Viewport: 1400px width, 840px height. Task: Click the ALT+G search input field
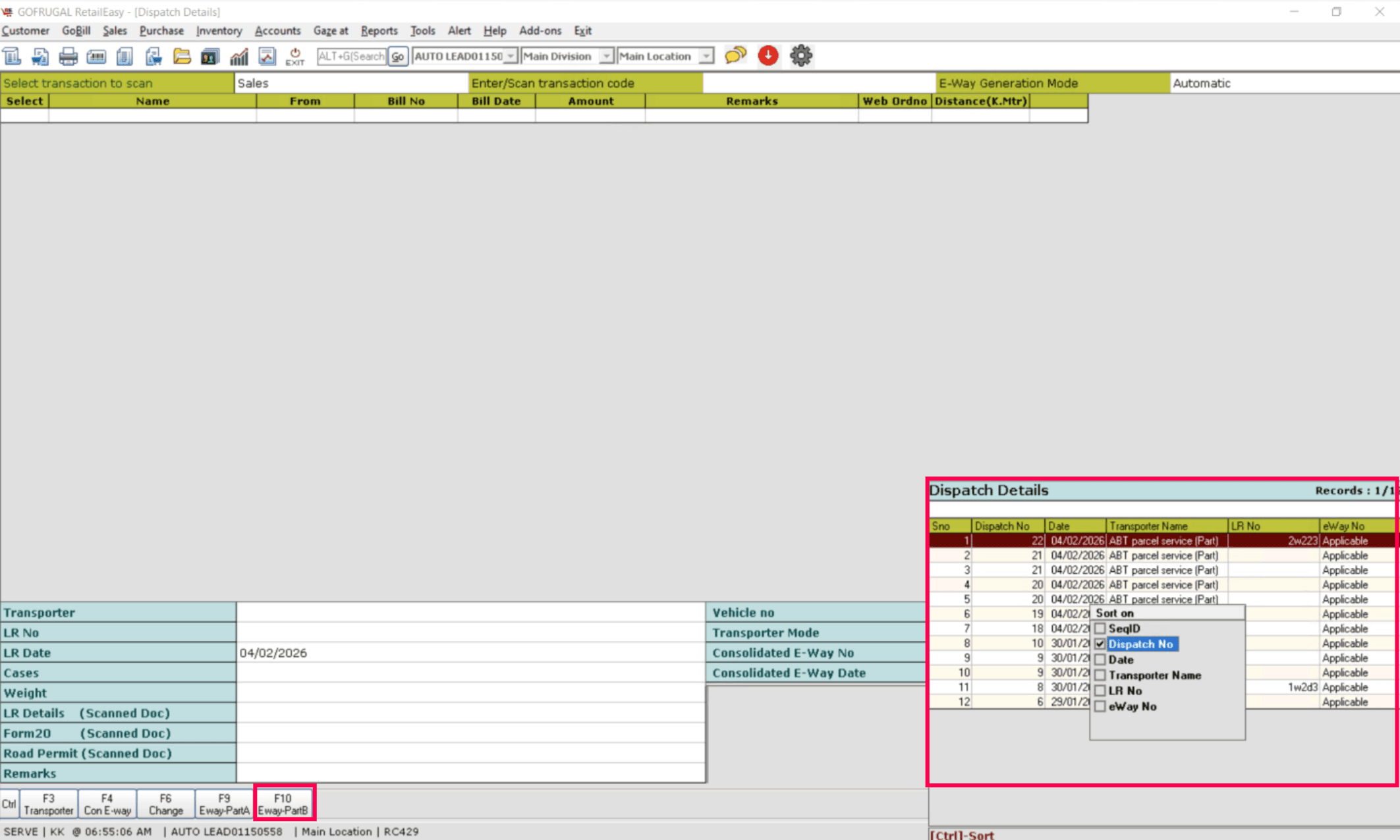(352, 57)
